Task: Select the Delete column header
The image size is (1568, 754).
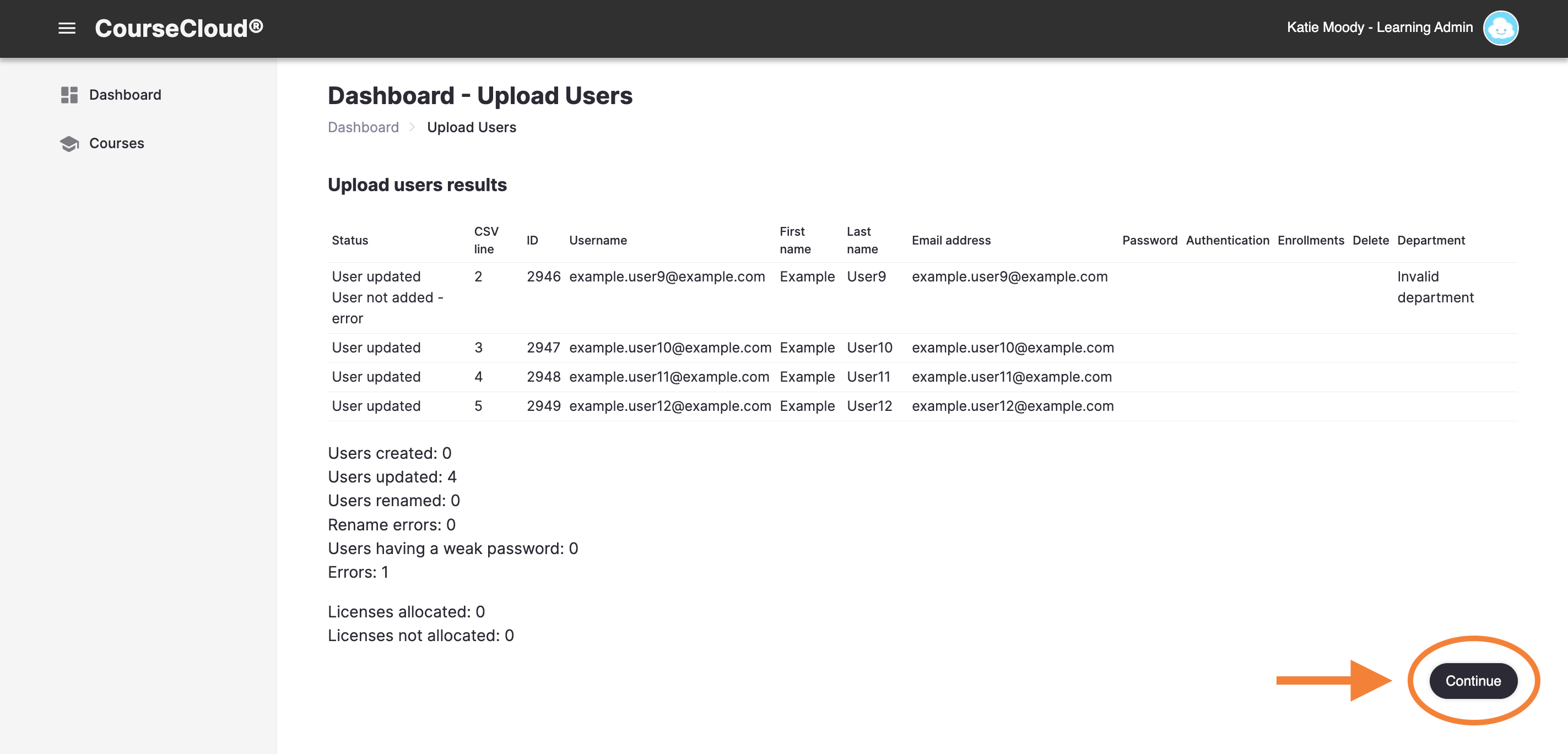Action: pos(1370,240)
